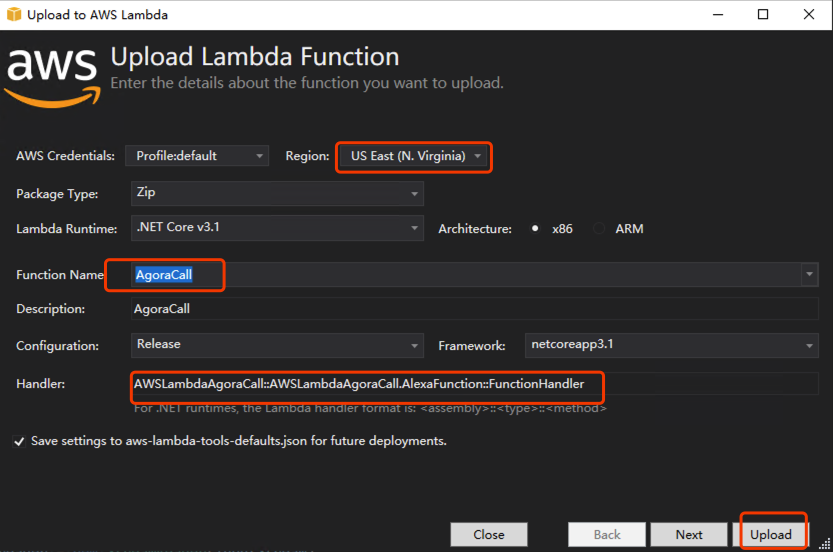Toggle Save settings to aws-lambda-tools-defaults.json checkbox
Image resolution: width=833 pixels, height=552 pixels.
tap(19, 441)
